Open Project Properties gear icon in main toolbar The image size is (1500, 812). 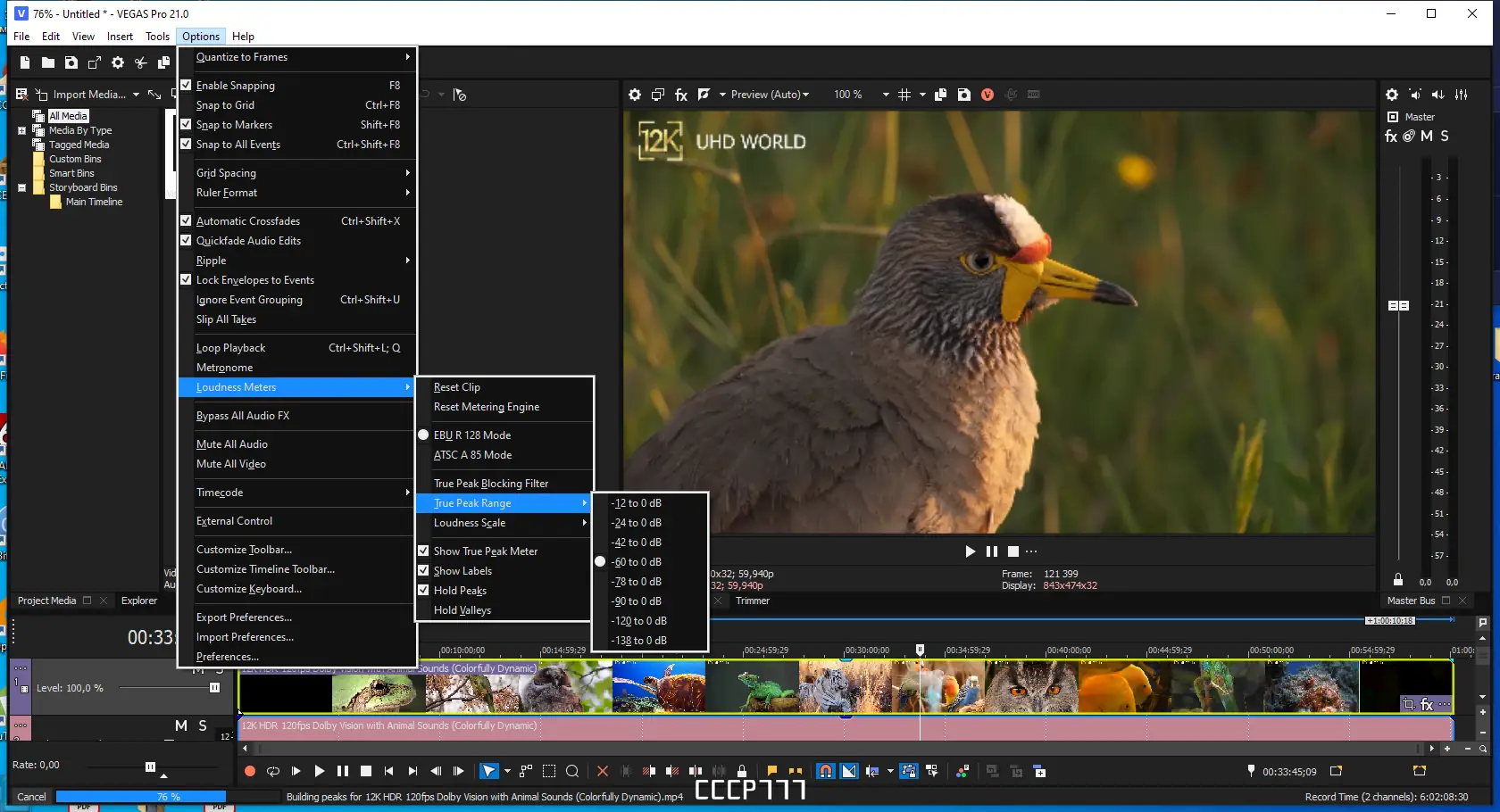[x=118, y=62]
